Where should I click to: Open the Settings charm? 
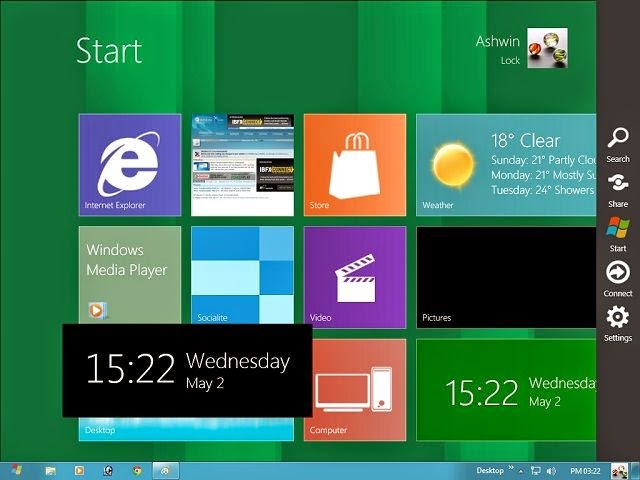(x=618, y=324)
